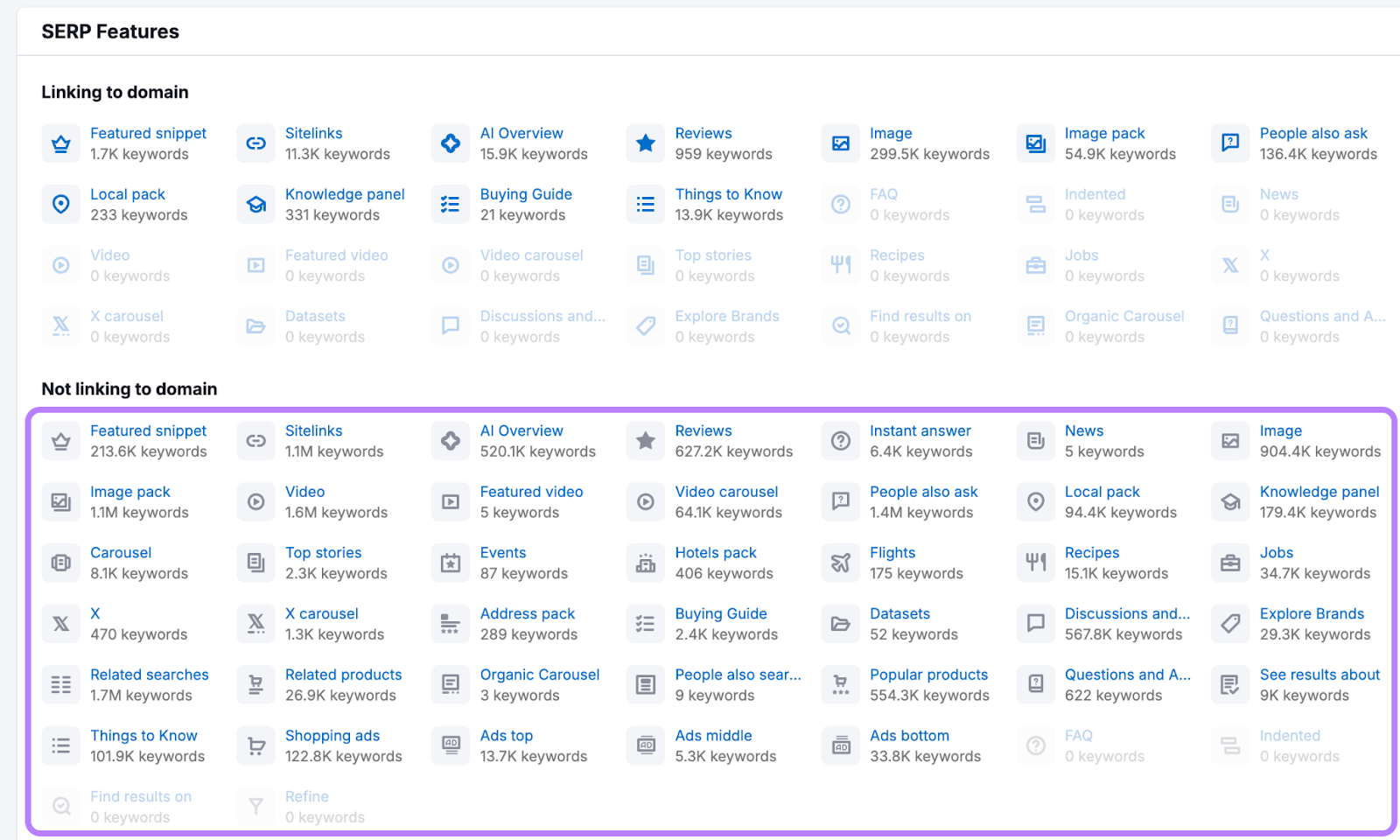Viewport: 1400px width, 840px height.
Task: Click the Recipes icon showing 15.1K keywords
Action: (x=1035, y=563)
